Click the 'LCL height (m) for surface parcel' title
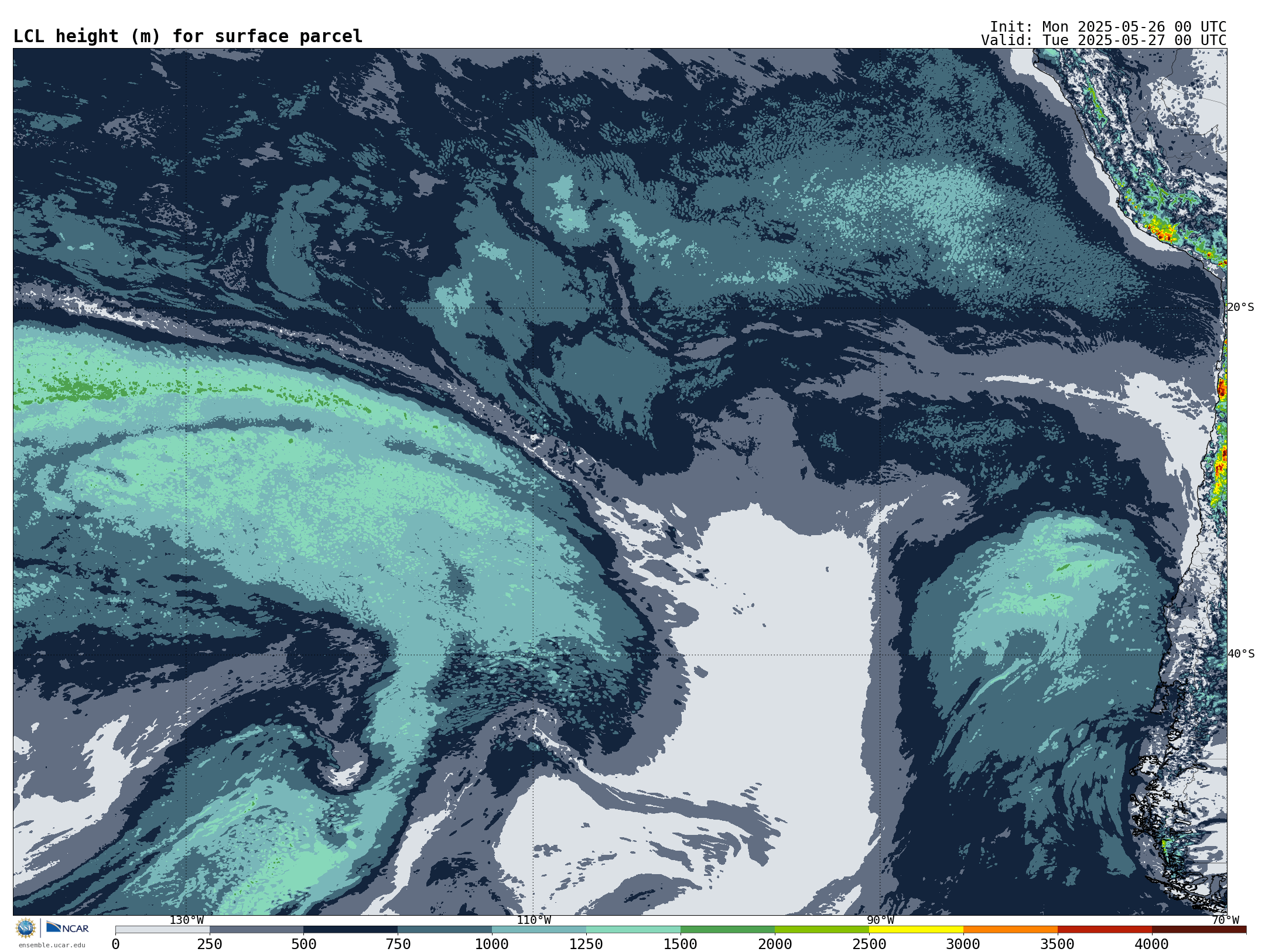Viewport: 1265px width, 952px height. 188,36
